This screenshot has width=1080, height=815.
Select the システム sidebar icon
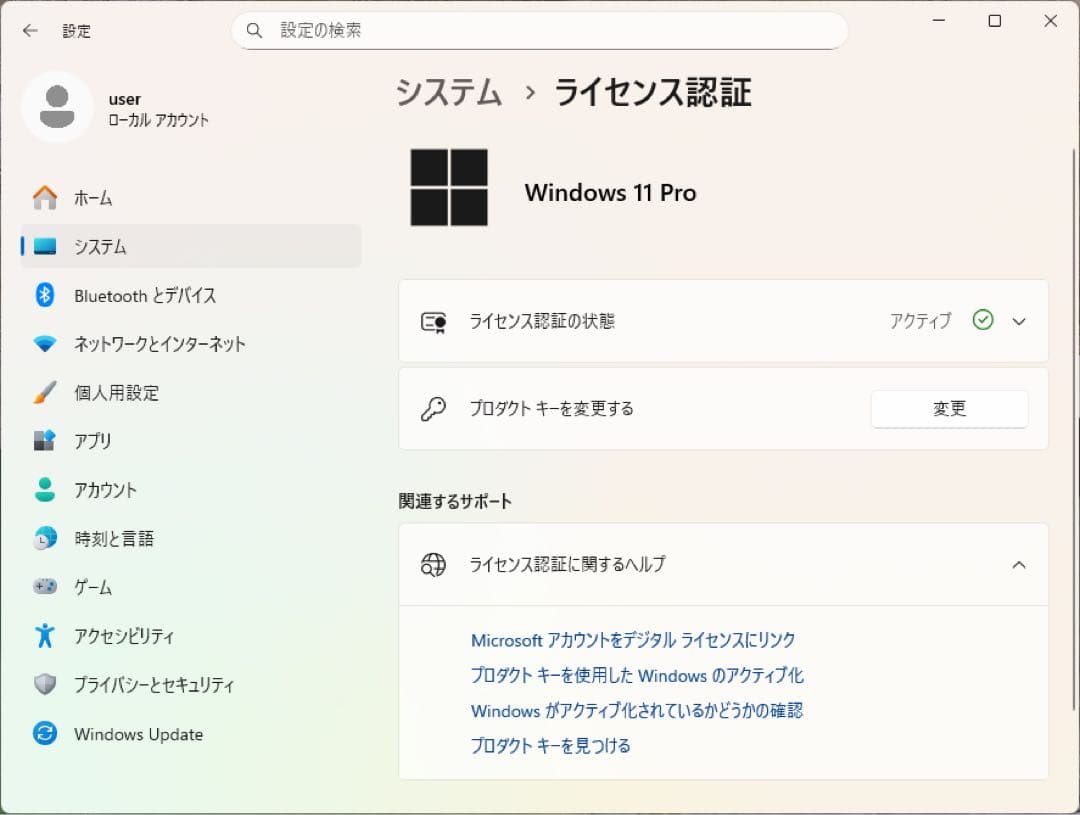(x=48, y=246)
